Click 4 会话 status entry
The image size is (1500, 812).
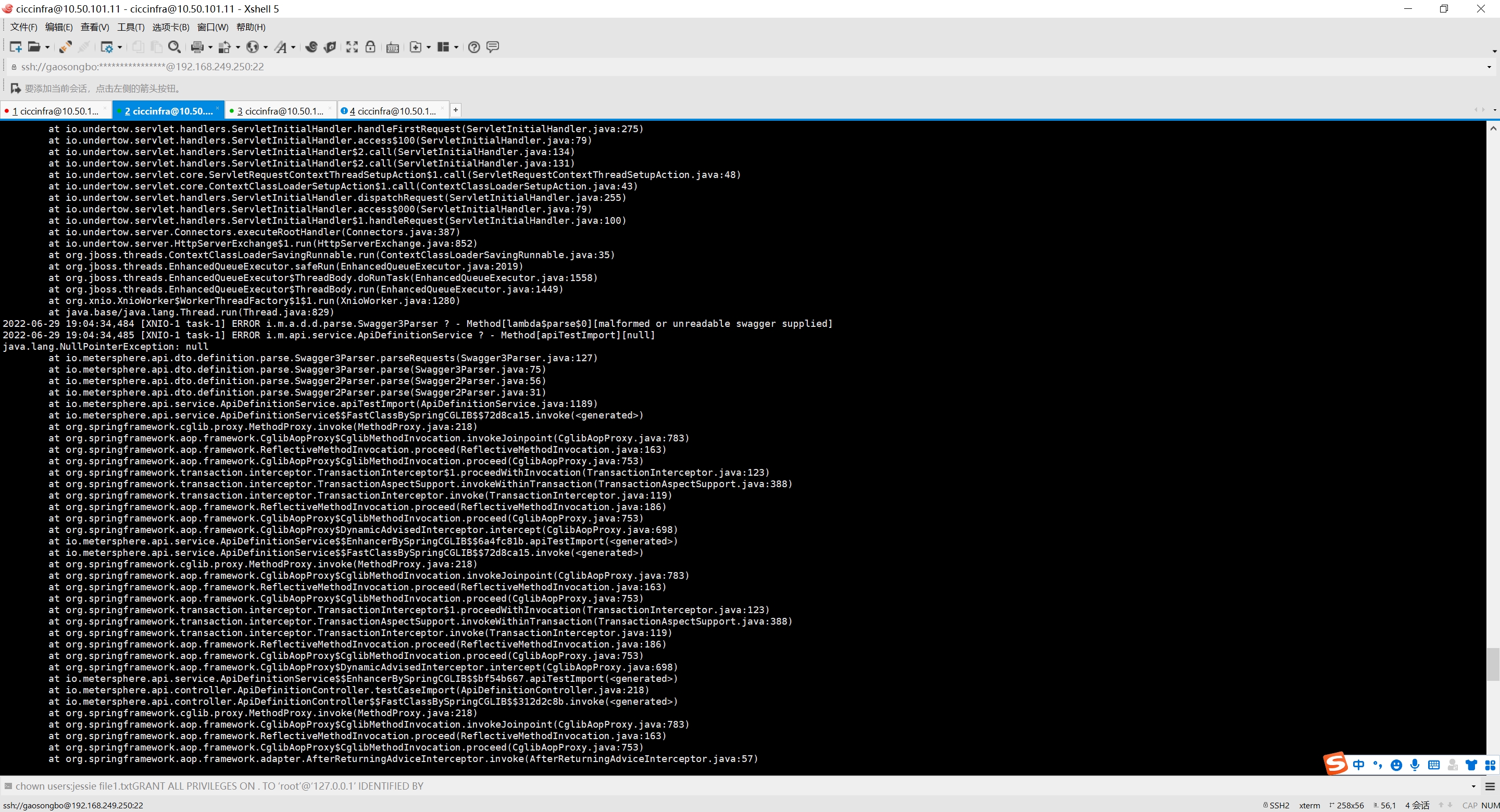(x=1417, y=806)
